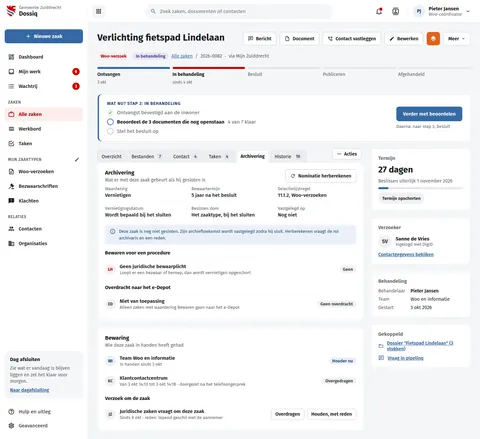Open Organisaties in the sidebar

click(44, 244)
